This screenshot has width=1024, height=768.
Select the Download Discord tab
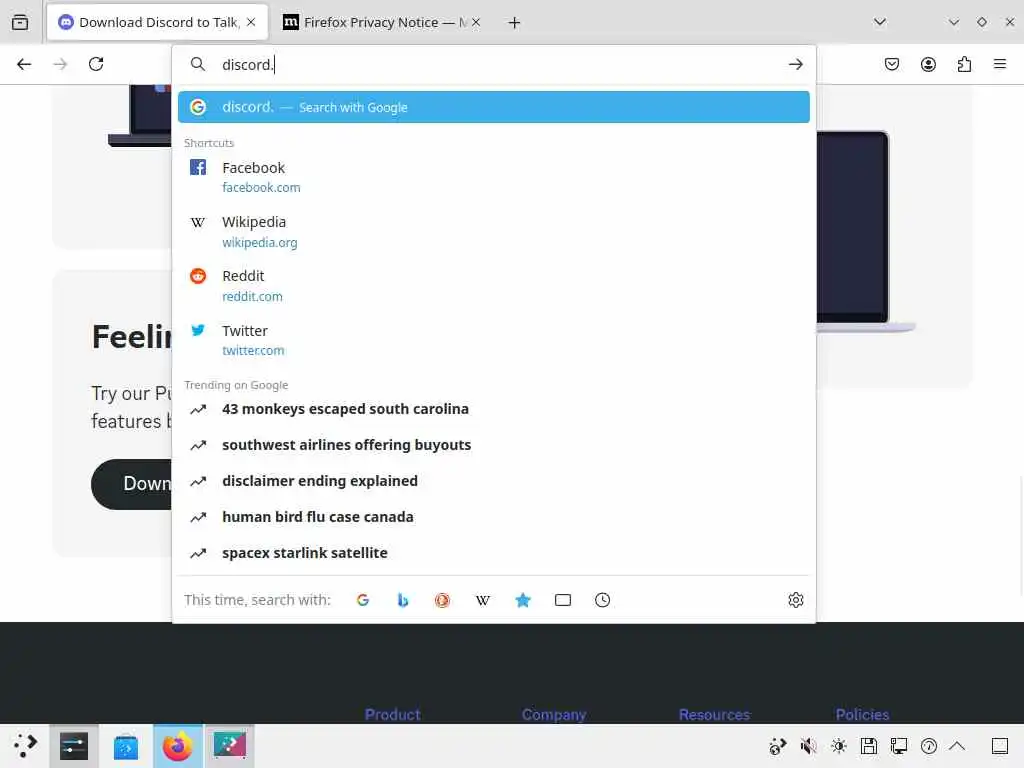[157, 22]
